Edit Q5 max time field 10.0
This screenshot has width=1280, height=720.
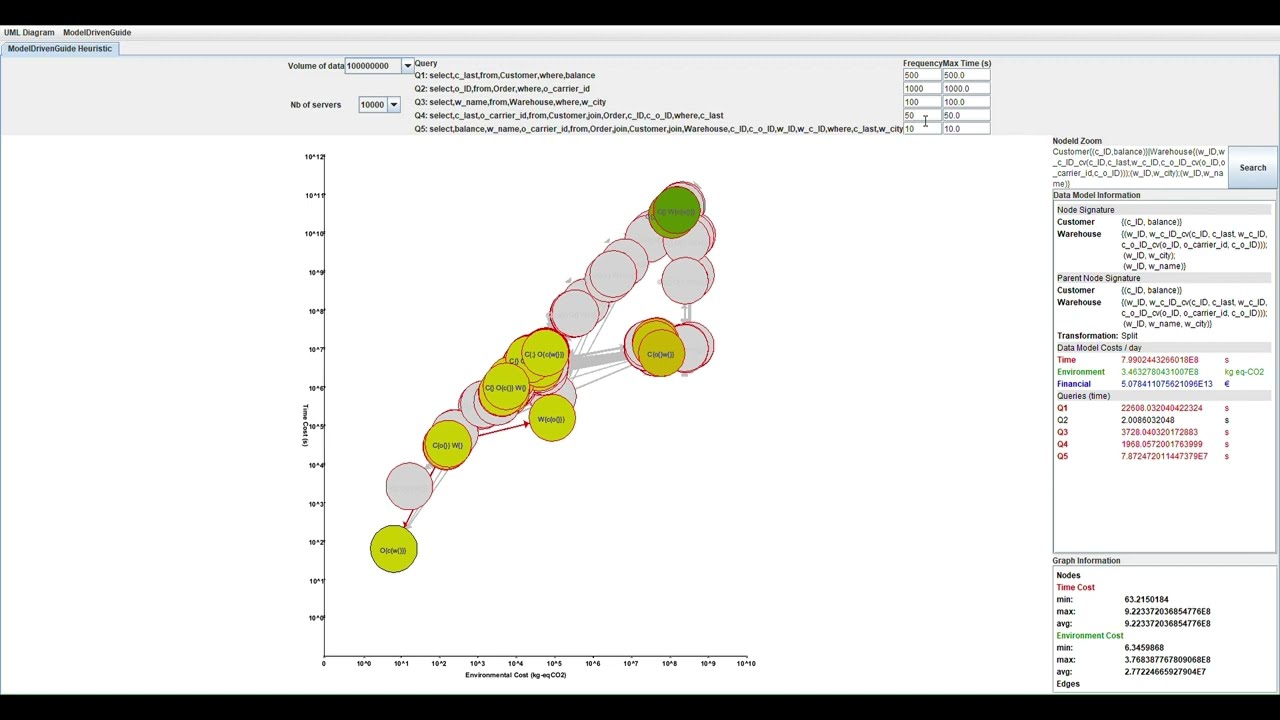click(x=966, y=129)
